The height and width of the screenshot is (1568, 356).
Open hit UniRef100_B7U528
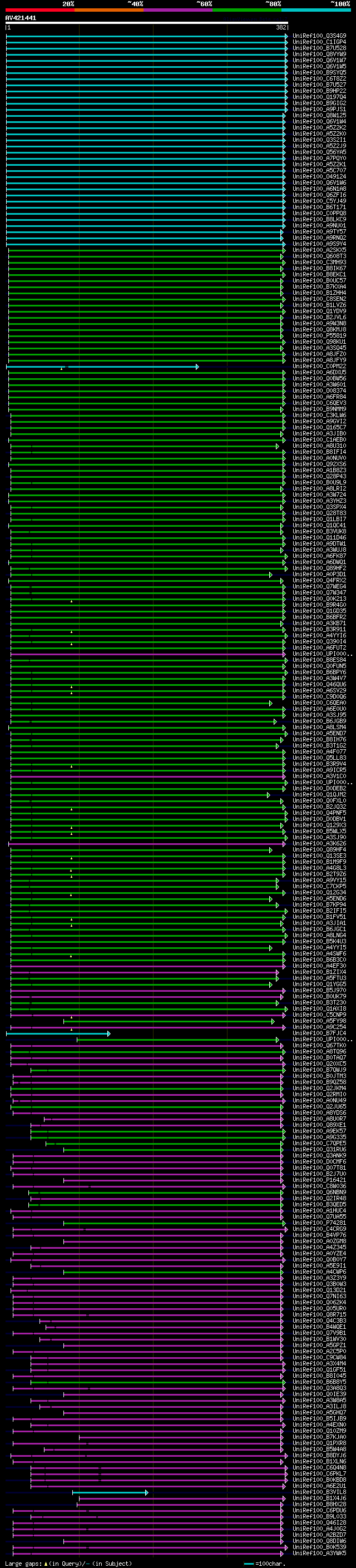click(319, 48)
